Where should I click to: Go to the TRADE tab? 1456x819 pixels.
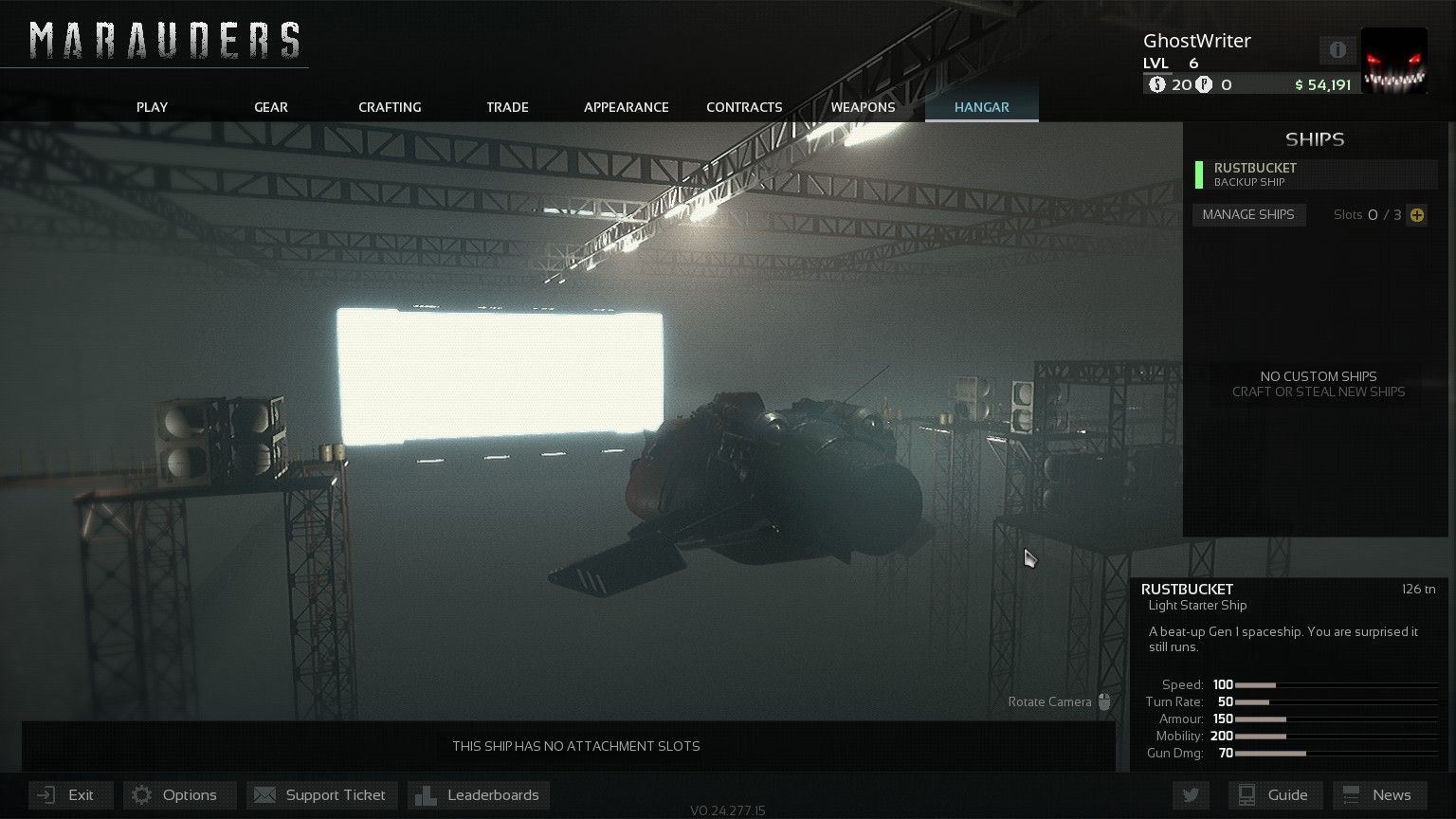(508, 107)
